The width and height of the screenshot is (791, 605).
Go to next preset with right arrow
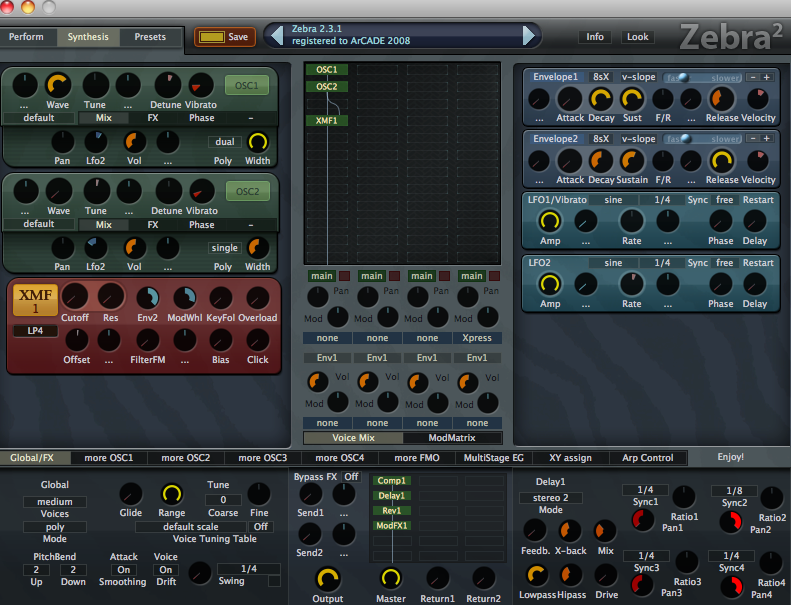pyautogui.click(x=528, y=35)
